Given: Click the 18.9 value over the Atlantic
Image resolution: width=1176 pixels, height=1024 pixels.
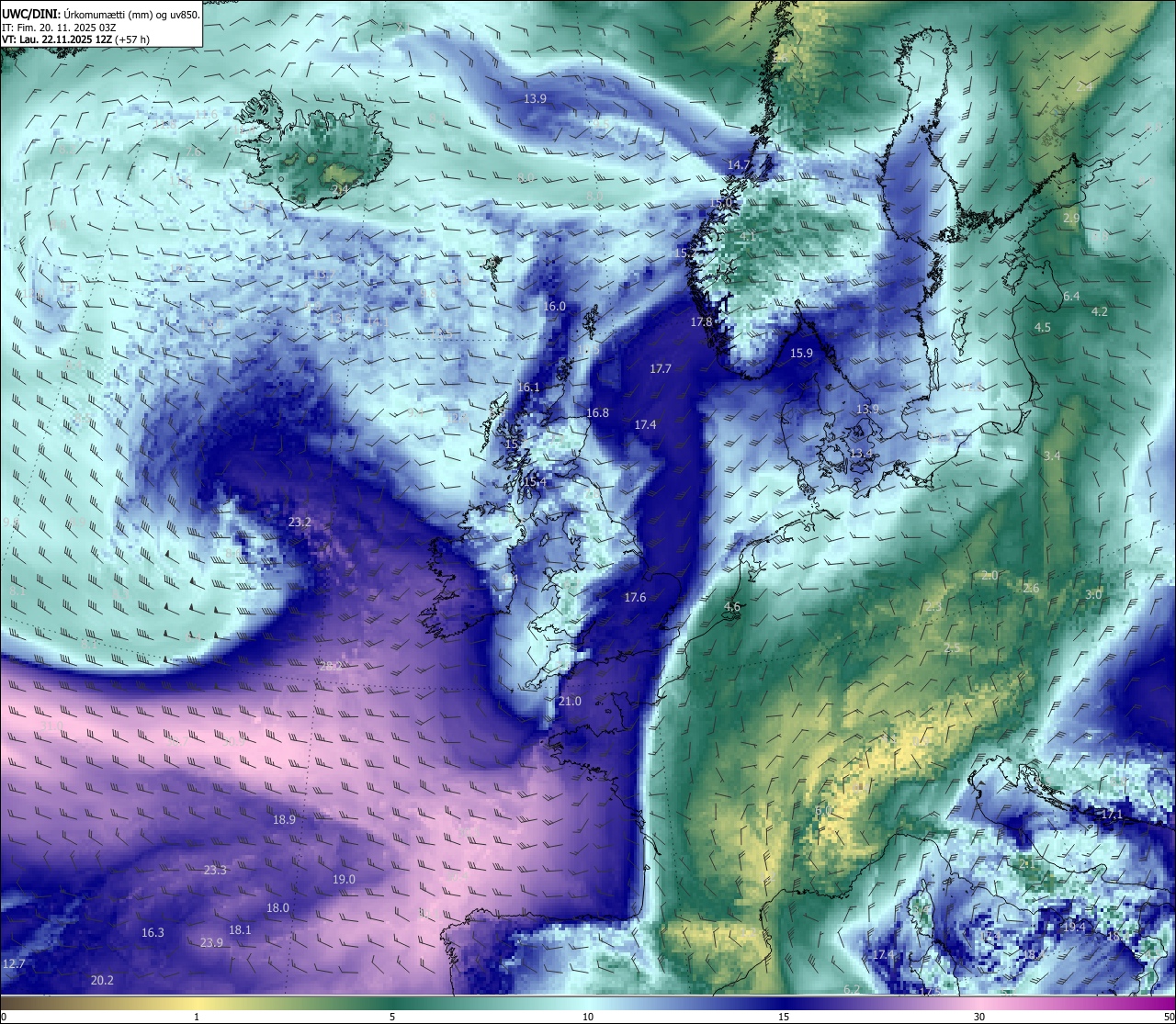Looking at the screenshot, I should (284, 820).
